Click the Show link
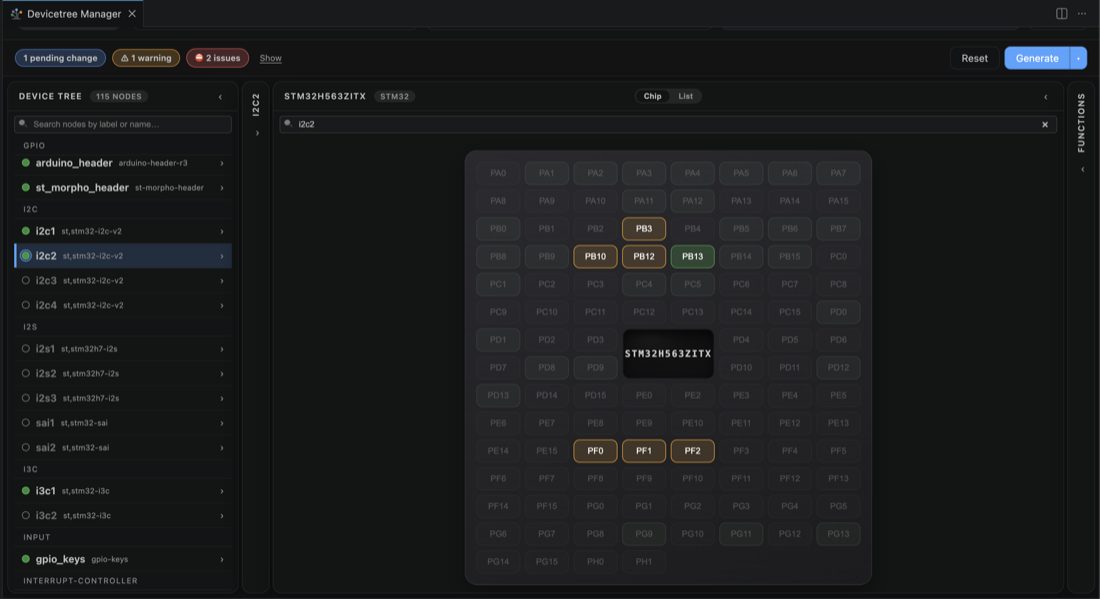Viewport: 1100px width, 599px height. 270,58
